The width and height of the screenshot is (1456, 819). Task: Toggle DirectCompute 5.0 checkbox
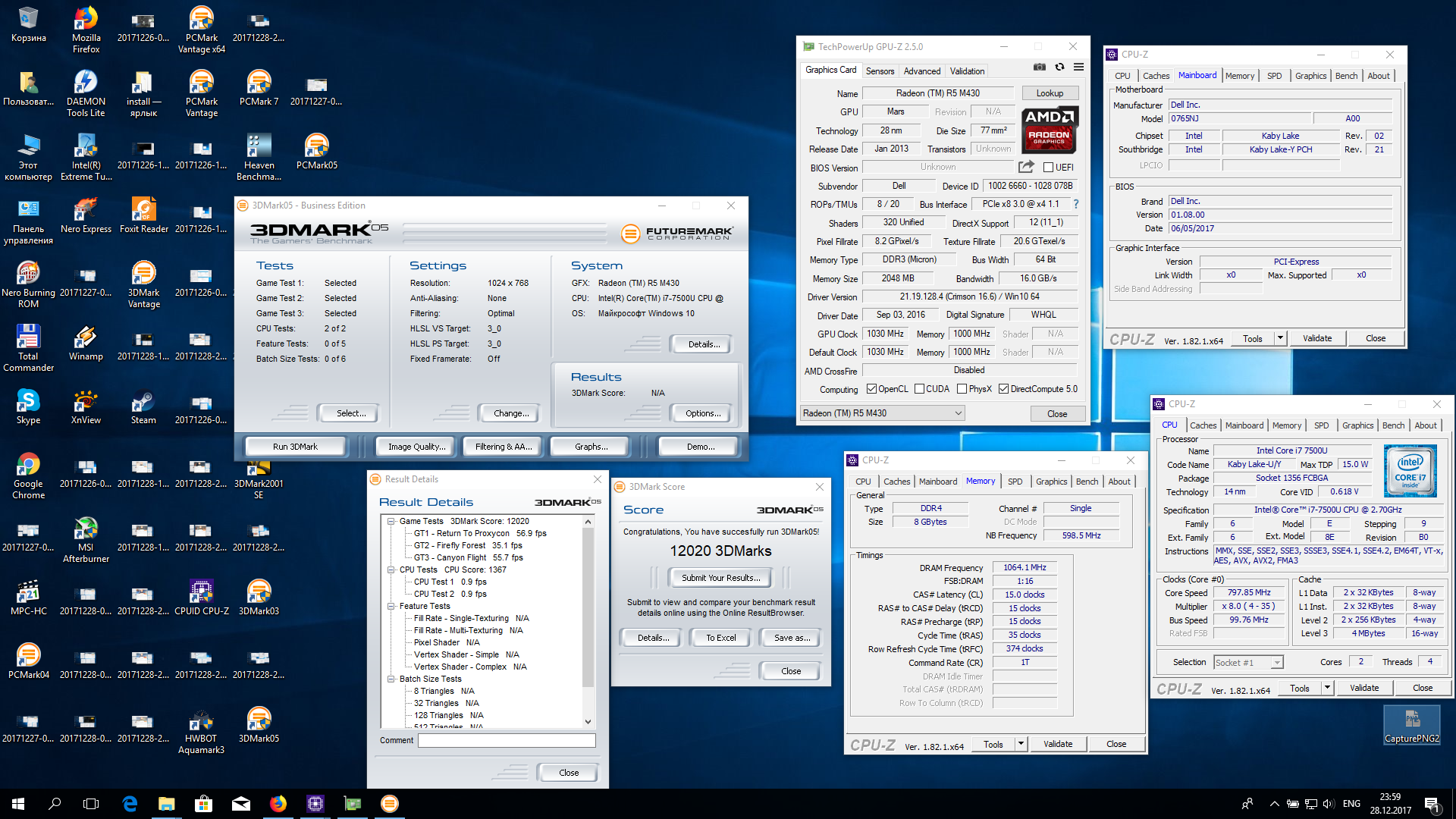pos(1003,389)
